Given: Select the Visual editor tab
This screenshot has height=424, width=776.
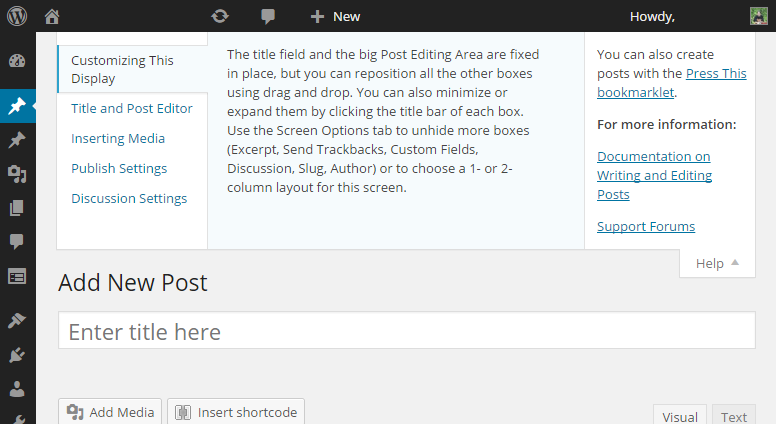Looking at the screenshot, I should tap(680, 416).
